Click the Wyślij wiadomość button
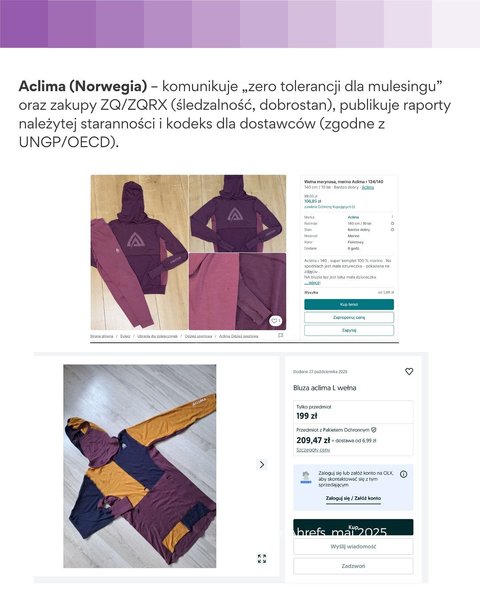Viewport: 480px width, 600px height. pyautogui.click(x=353, y=546)
